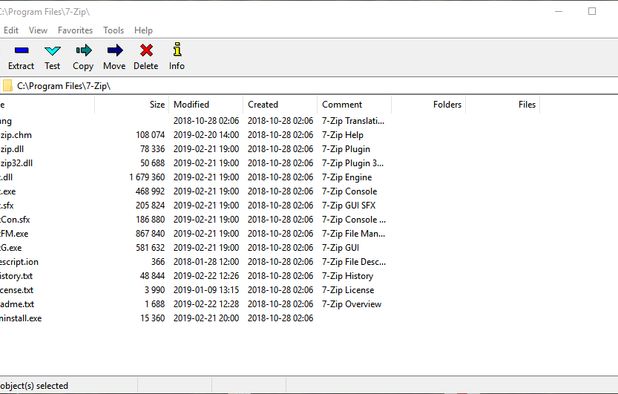Choose the Move arrow icon
This screenshot has height=394, width=618.
[115, 50]
